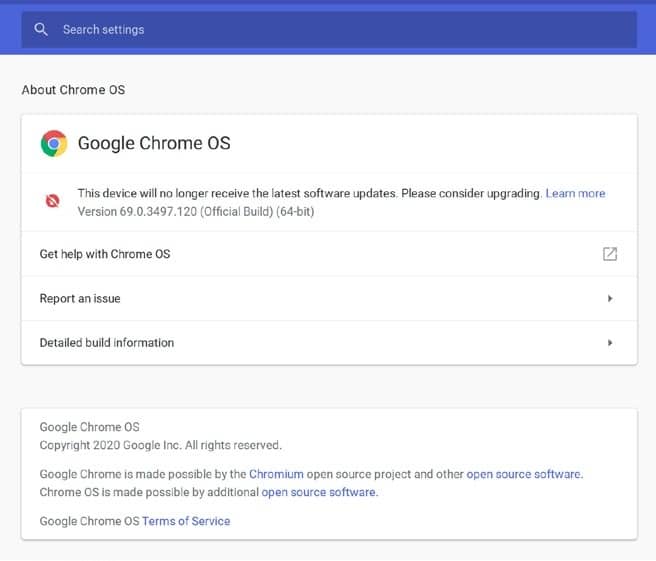The height and width of the screenshot is (561, 656).
Task: Expand the Report an issue arrow
Action: point(610,298)
